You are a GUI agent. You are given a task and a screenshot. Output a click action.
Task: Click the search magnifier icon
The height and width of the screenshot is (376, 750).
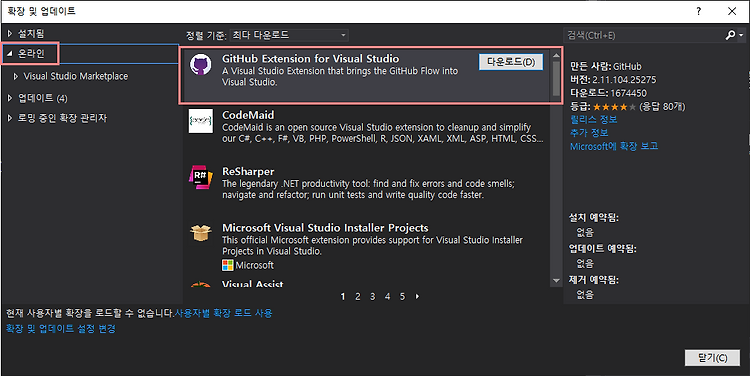pyautogui.click(x=730, y=35)
